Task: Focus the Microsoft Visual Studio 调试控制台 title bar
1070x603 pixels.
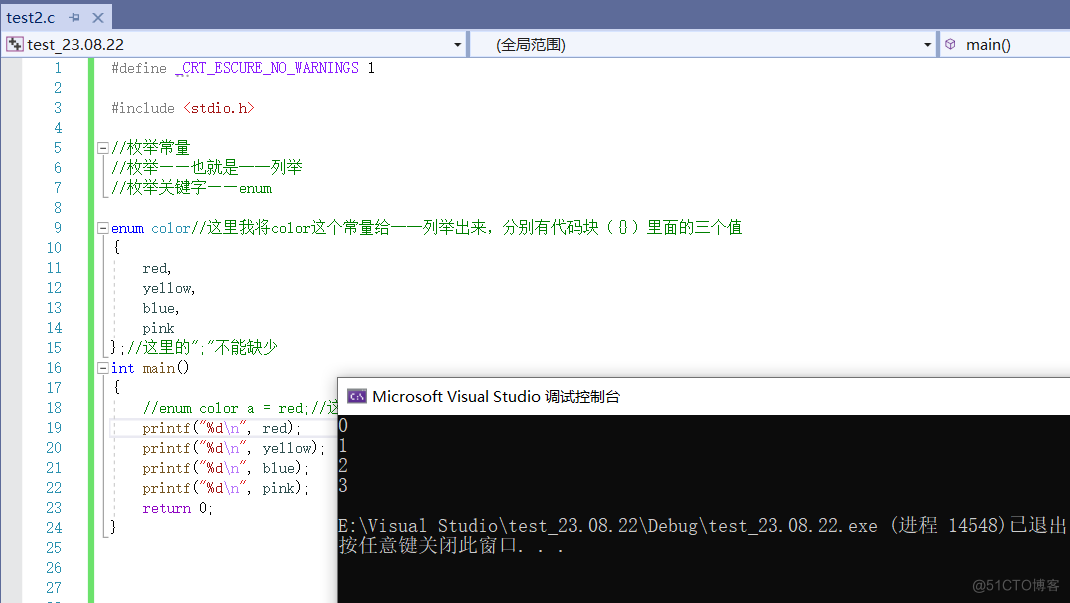Action: tap(704, 396)
